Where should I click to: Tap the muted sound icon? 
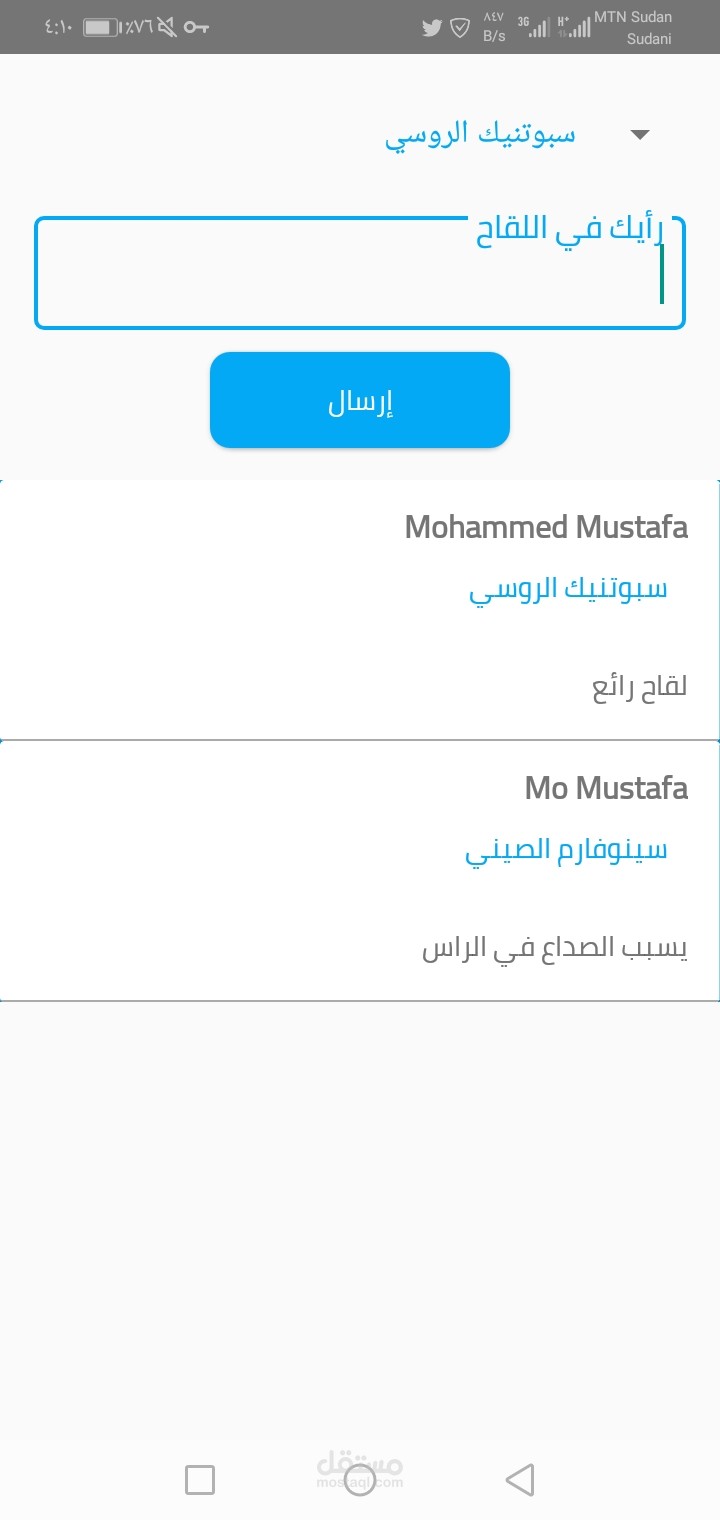click(x=166, y=27)
